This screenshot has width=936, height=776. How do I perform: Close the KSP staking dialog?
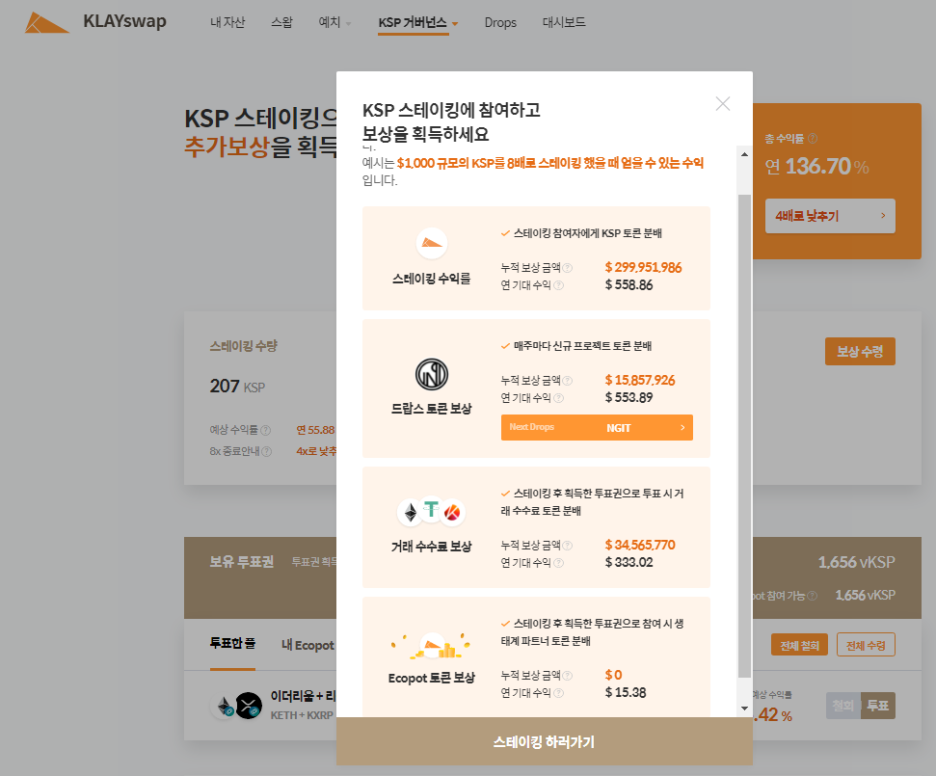[x=722, y=104]
